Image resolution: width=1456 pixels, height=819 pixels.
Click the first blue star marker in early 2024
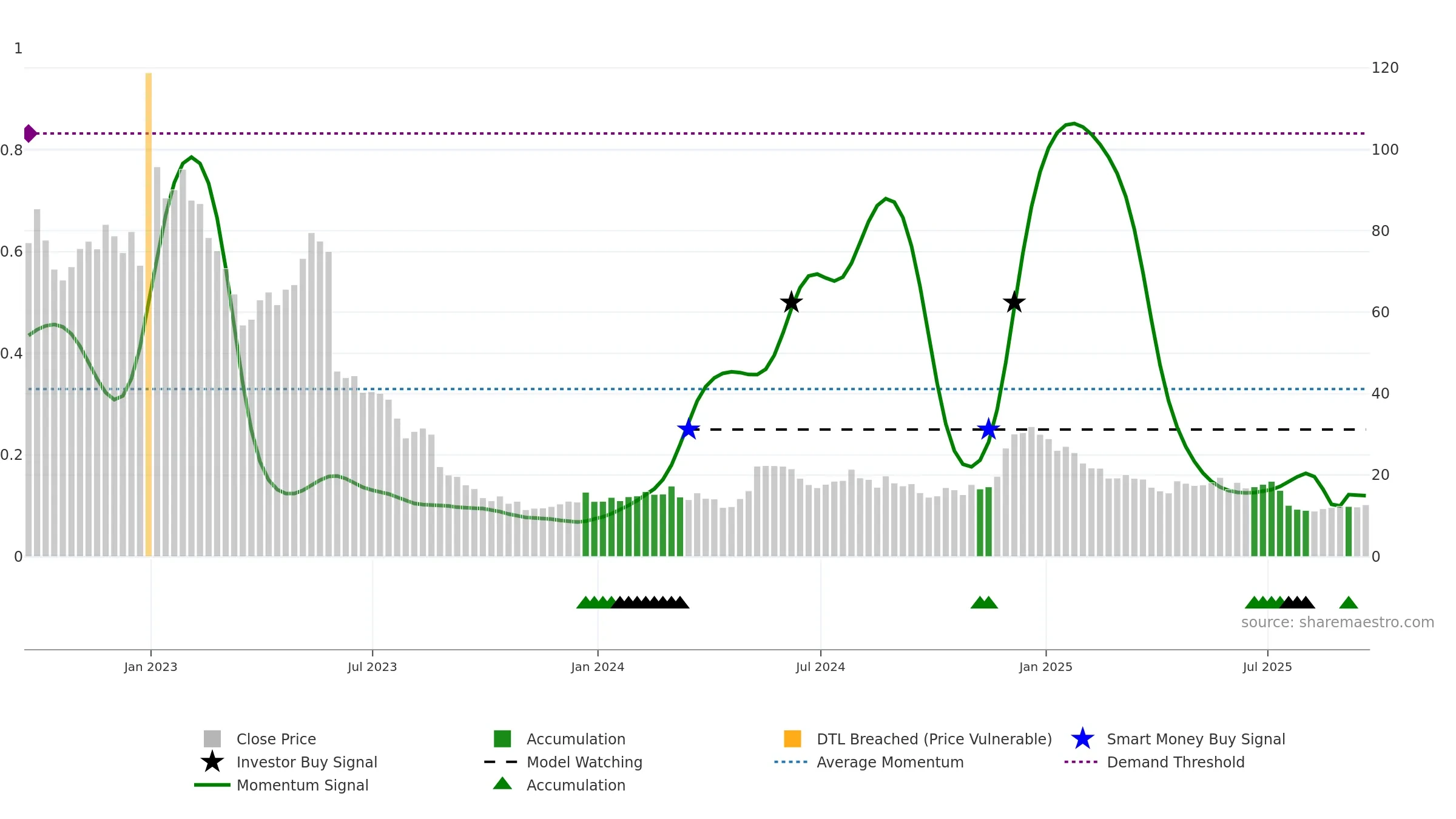(689, 430)
